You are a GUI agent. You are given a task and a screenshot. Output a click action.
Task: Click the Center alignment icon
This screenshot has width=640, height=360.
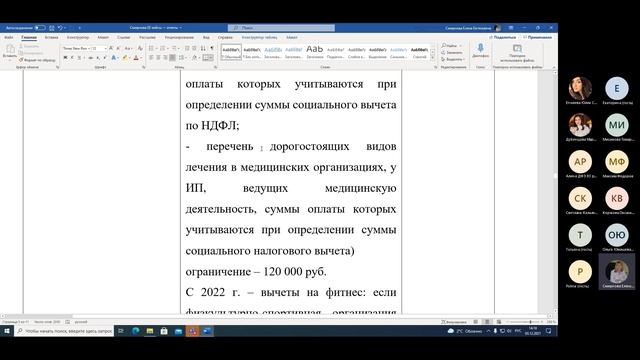click(158, 58)
